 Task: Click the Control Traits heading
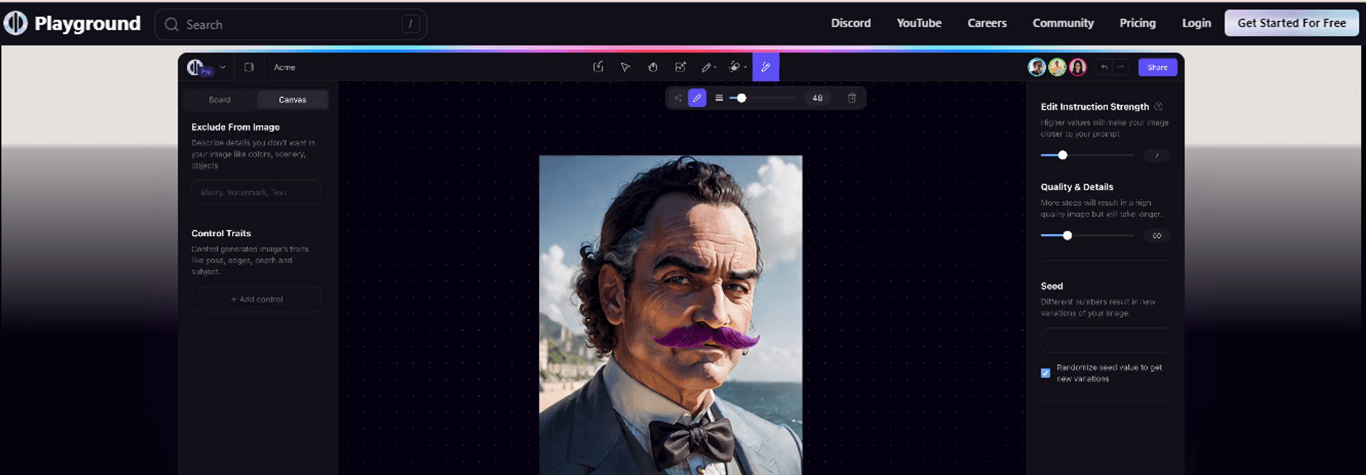tap(221, 233)
